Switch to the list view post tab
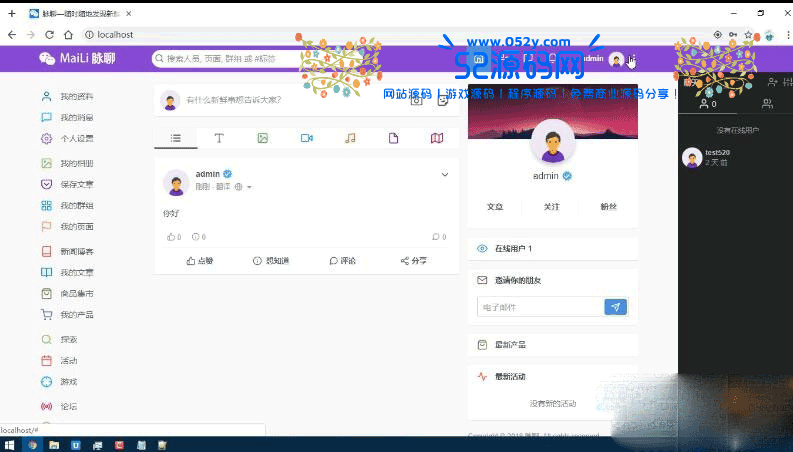This screenshot has width=793, height=452. [176, 138]
